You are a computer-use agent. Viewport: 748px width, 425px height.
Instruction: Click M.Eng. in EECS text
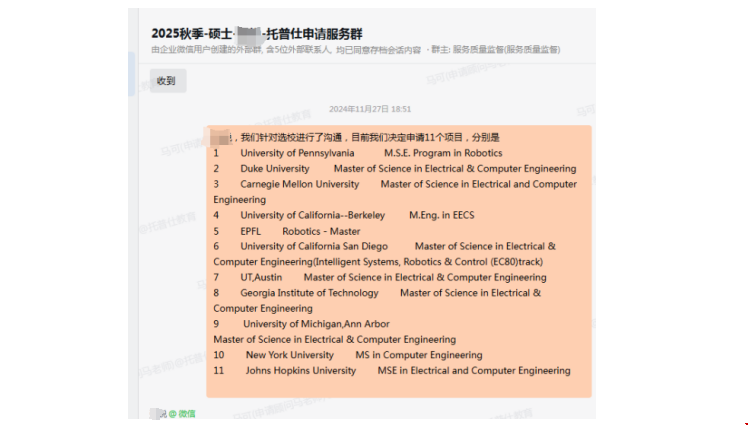[x=442, y=215]
